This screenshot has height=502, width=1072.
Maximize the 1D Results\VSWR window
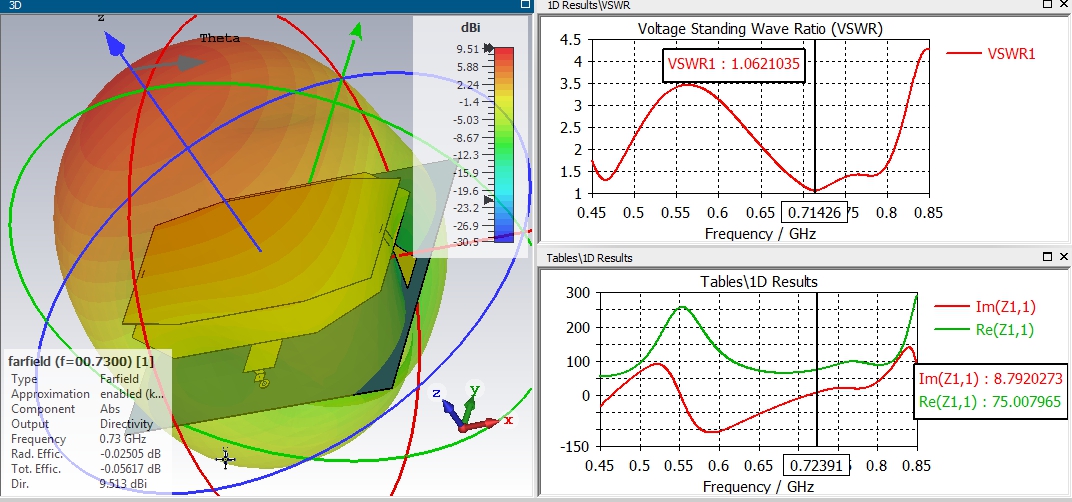(1047, 4)
